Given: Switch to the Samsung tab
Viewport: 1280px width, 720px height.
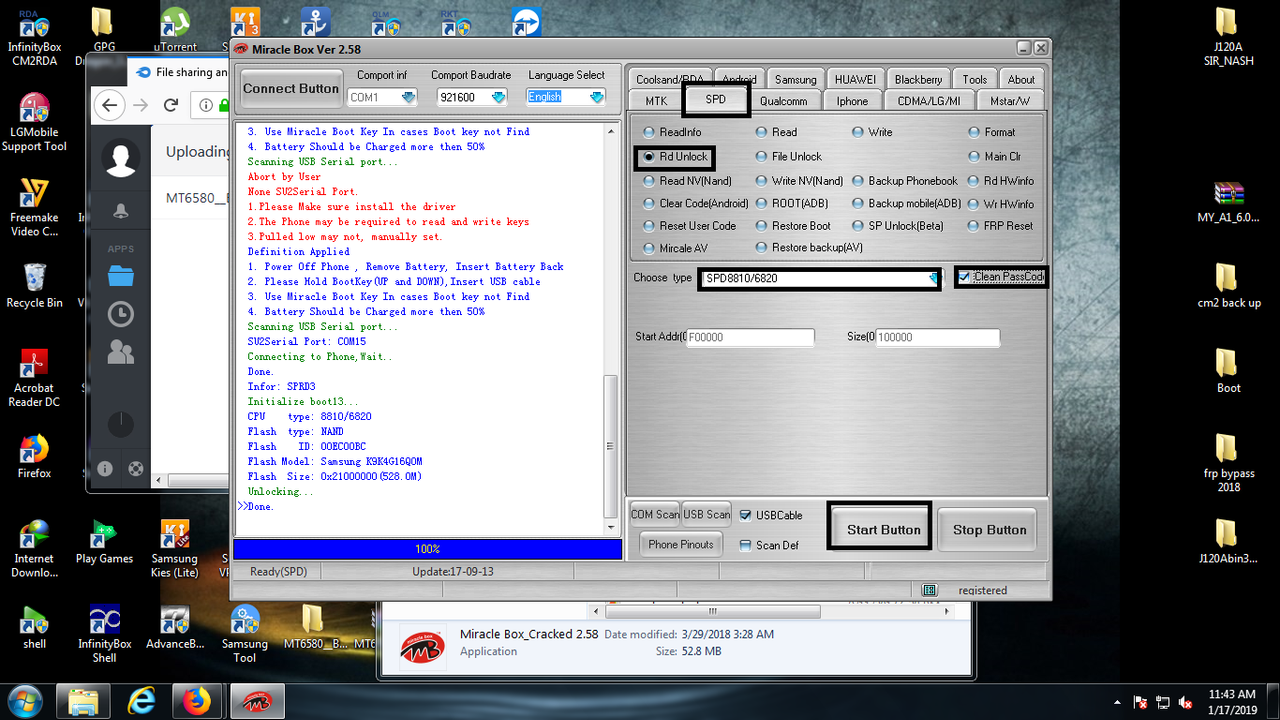Looking at the screenshot, I should coord(796,79).
